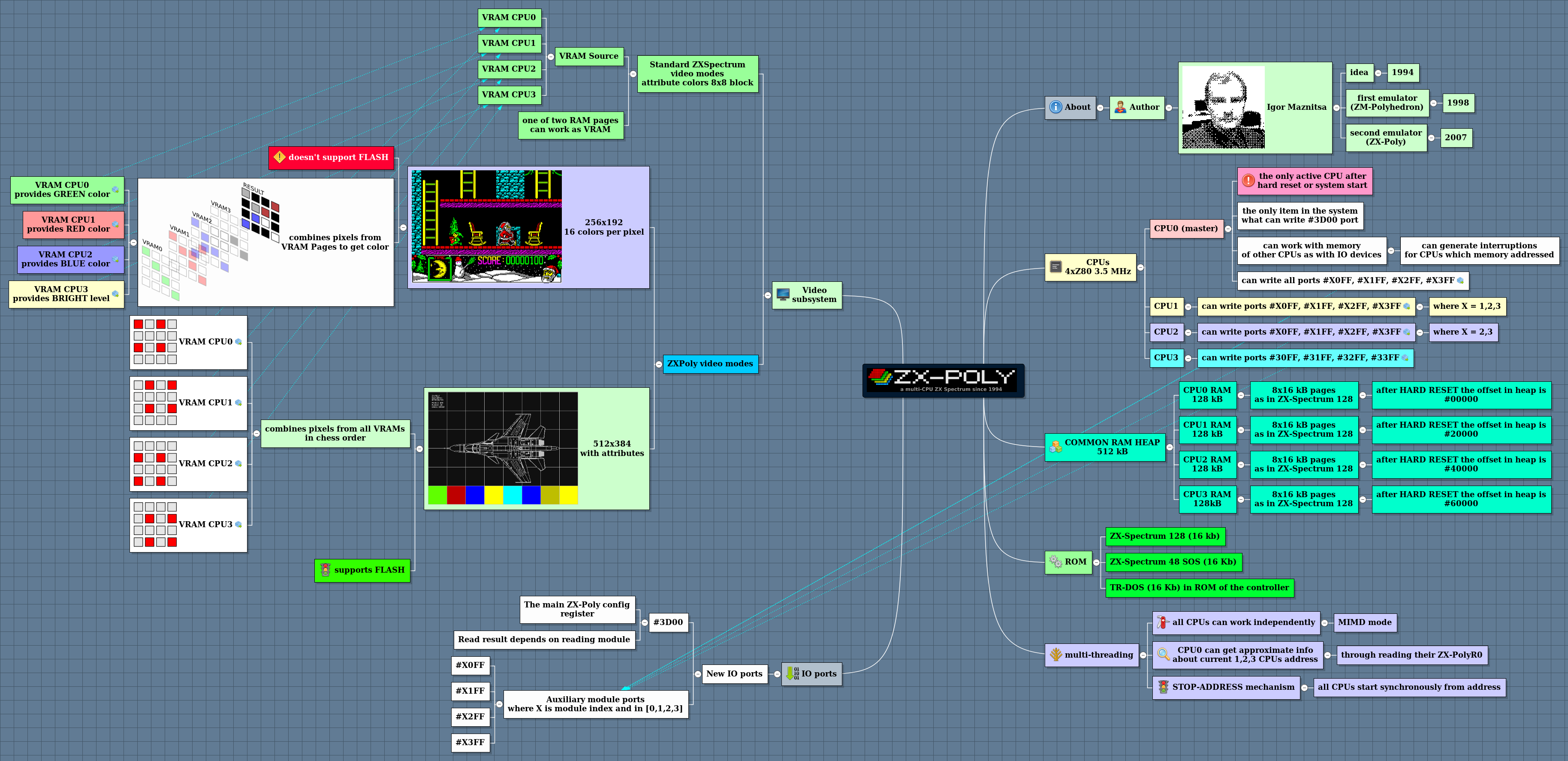Select the MIMD mode node
Image resolution: width=1568 pixels, height=761 pixels.
pyautogui.click(x=1365, y=622)
